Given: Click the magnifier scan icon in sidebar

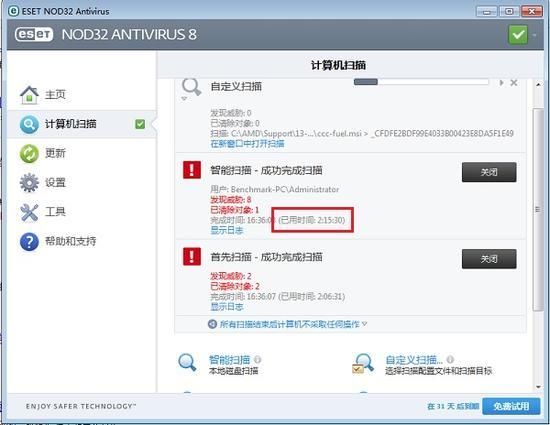Looking at the screenshot, I should coord(29,124).
